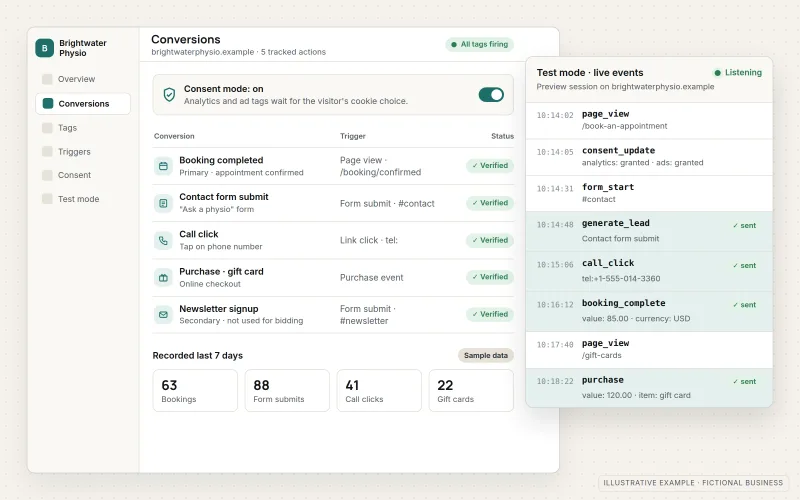
Task: Click the Form submit · #contact trigger
Action: pos(387,204)
